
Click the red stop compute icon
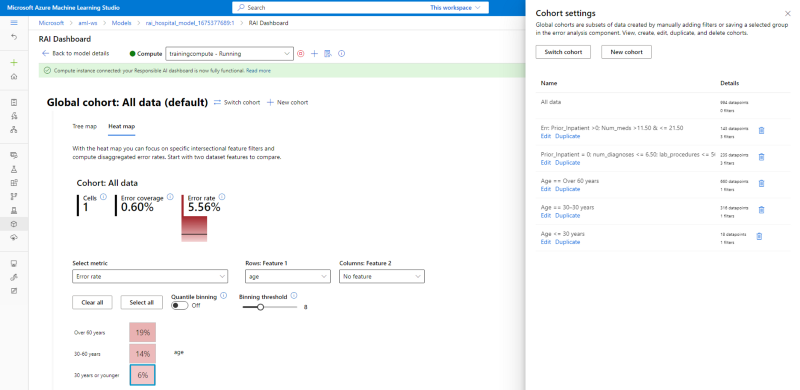pos(301,54)
